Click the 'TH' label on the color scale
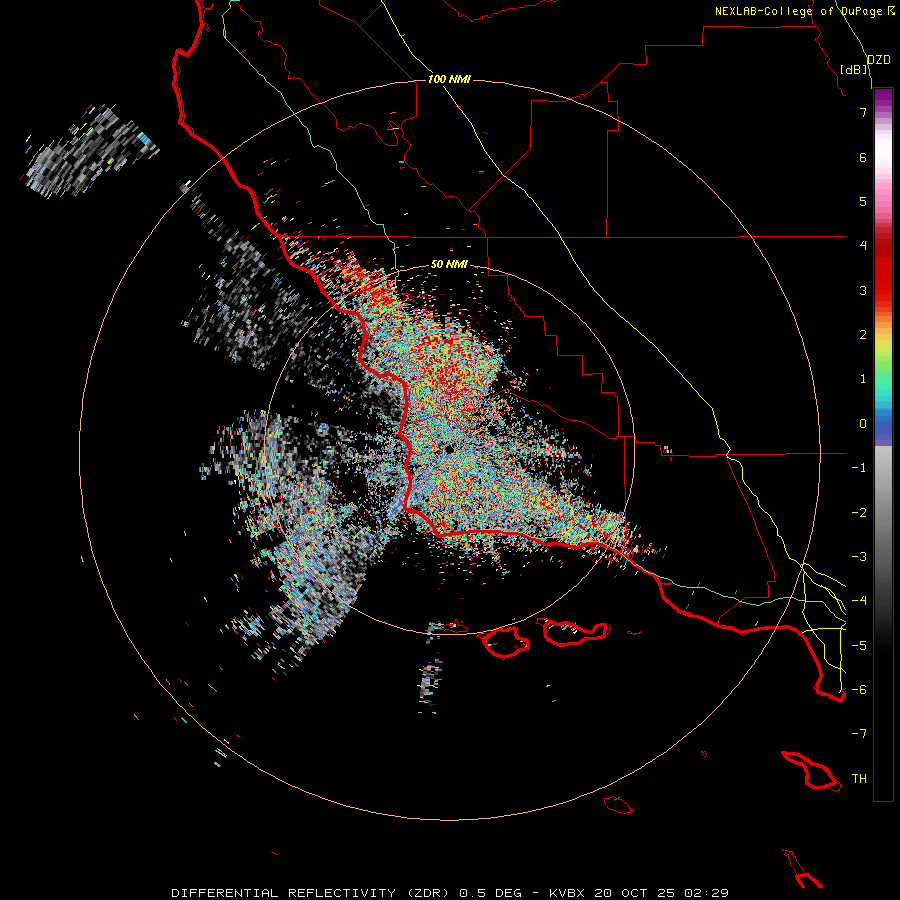Screen dimensions: 900x900 859,778
